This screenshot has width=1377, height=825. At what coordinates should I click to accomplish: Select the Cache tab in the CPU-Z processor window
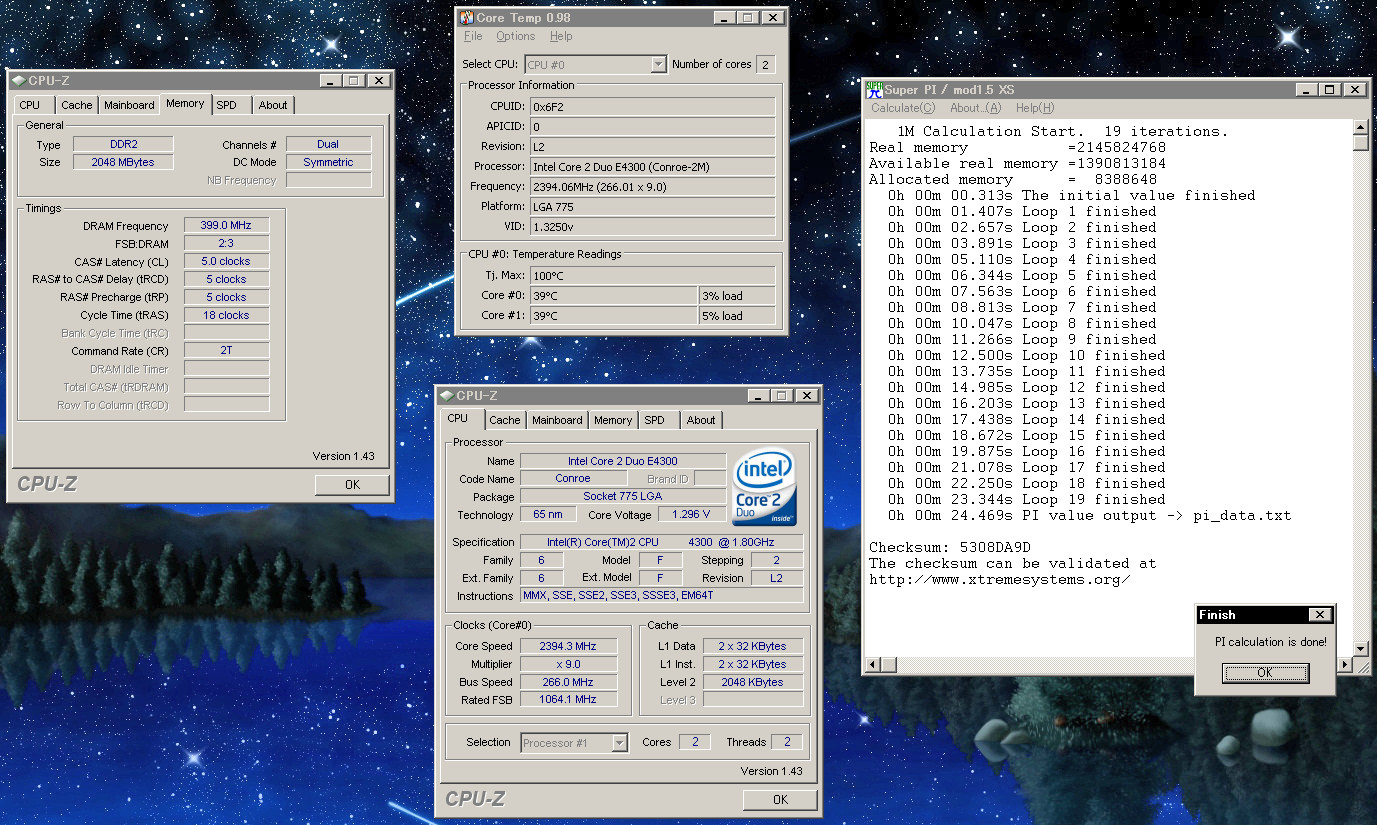504,420
